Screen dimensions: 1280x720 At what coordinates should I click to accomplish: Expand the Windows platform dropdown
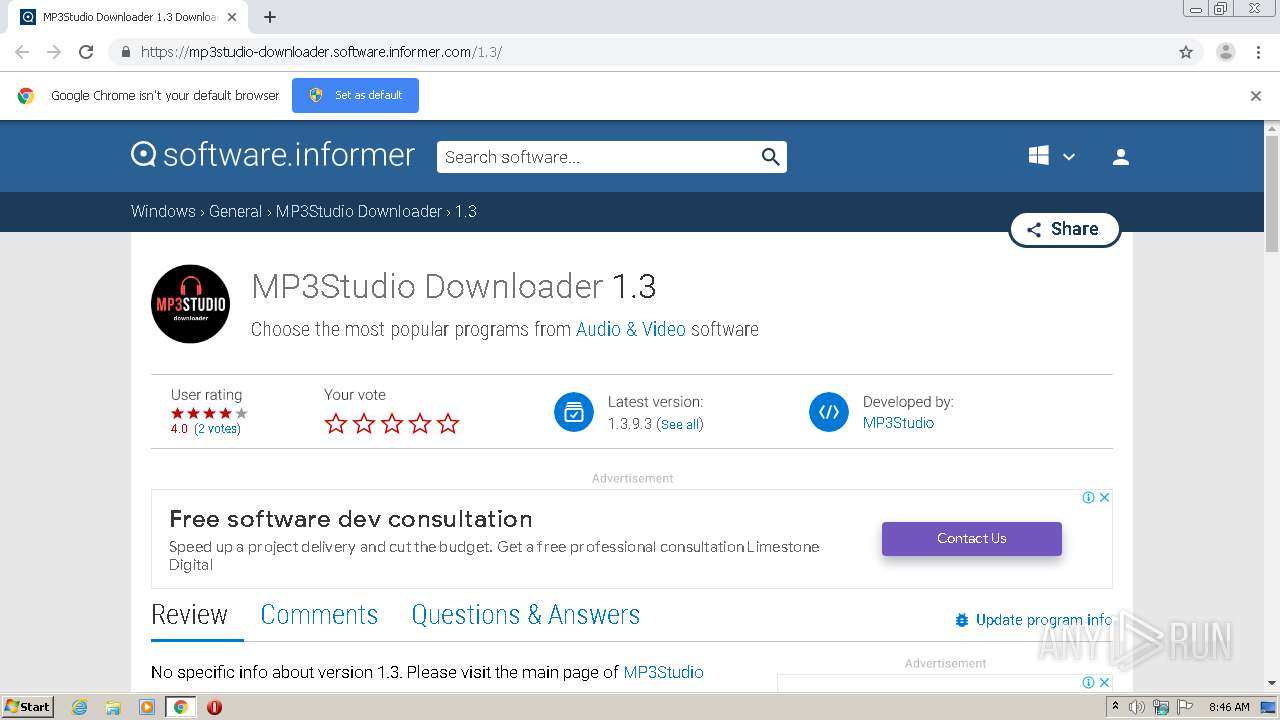click(x=1052, y=156)
